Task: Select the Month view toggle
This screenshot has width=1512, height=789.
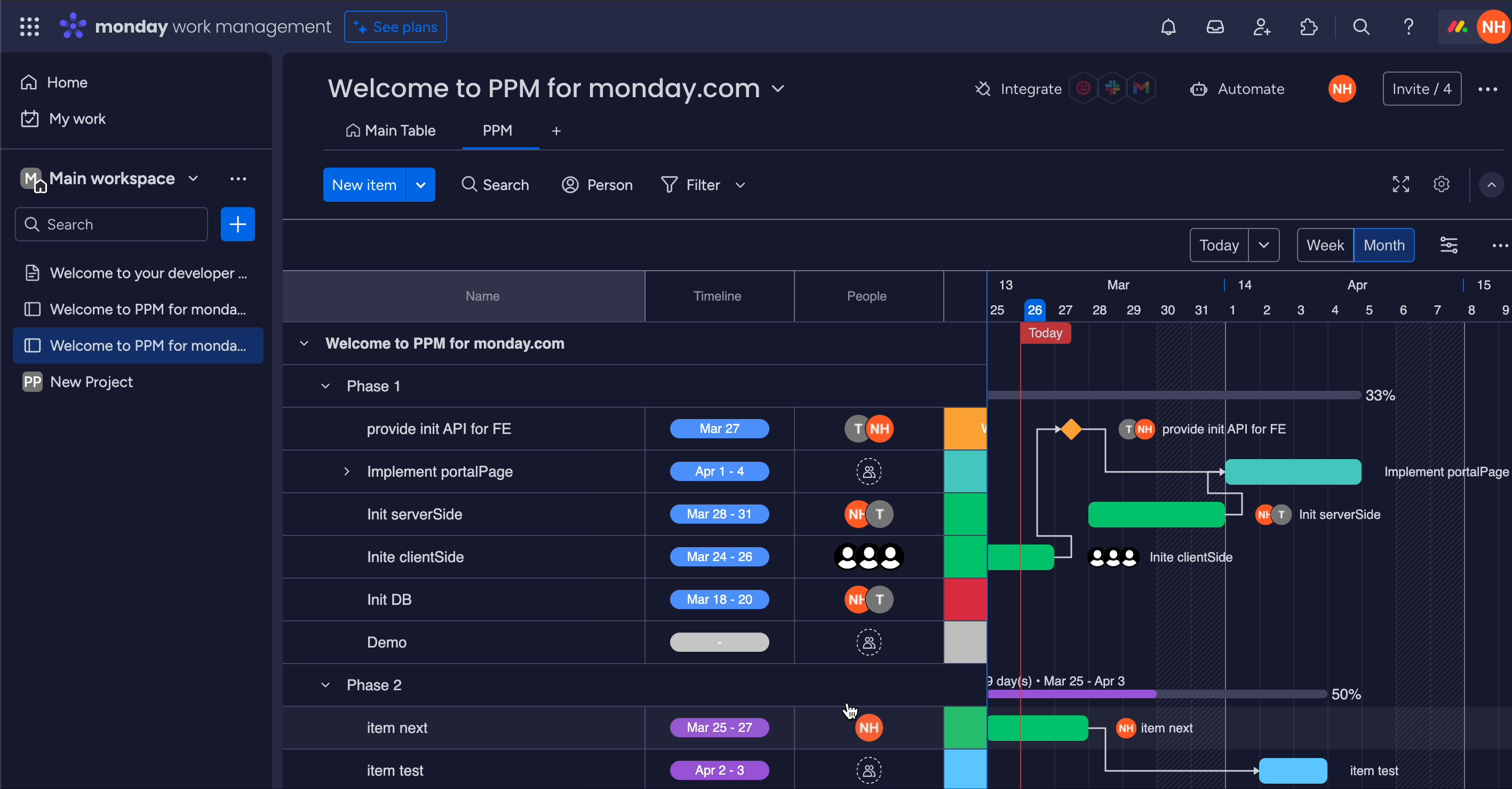Action: (1383, 245)
